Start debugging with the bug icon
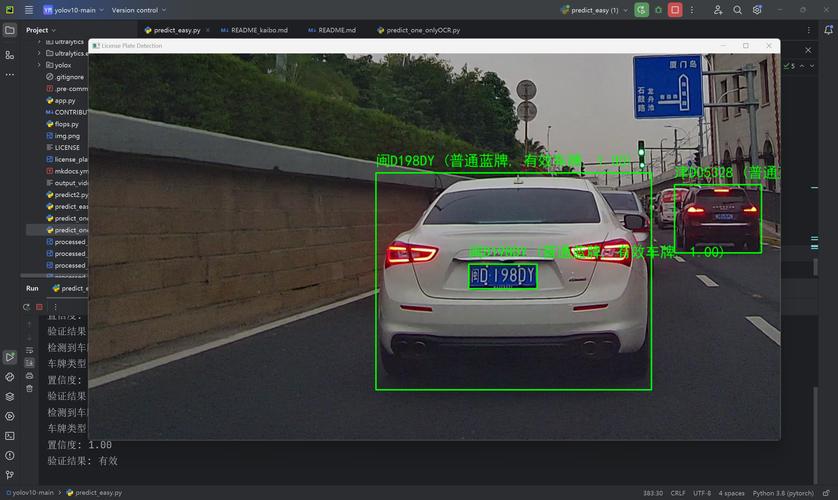 658,10
